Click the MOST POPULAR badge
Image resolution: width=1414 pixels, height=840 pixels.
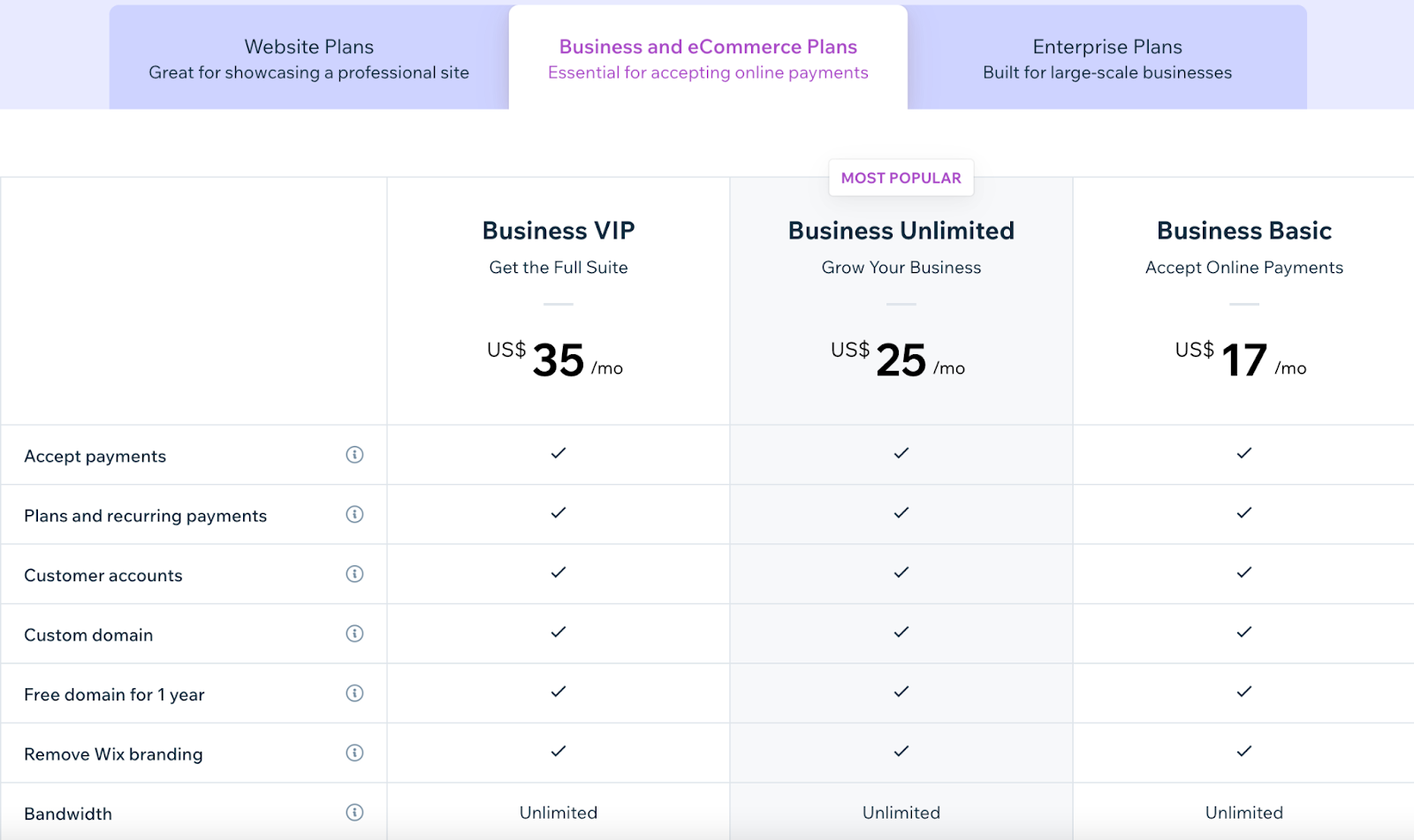click(x=901, y=178)
